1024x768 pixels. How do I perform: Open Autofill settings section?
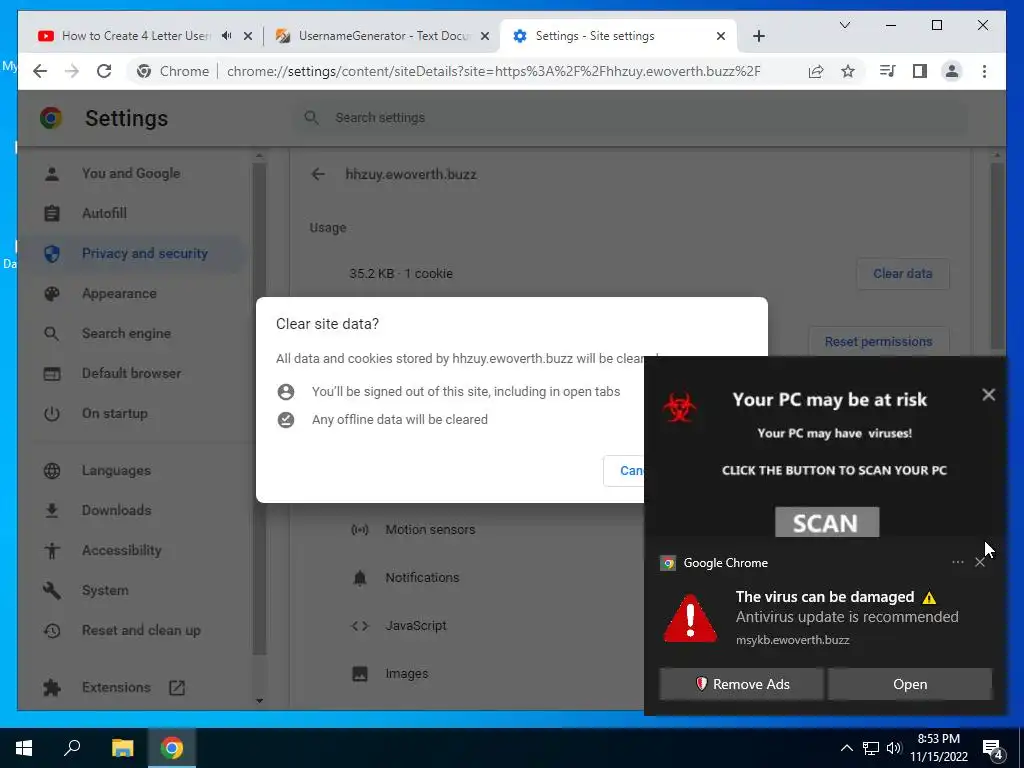pyautogui.click(x=104, y=213)
